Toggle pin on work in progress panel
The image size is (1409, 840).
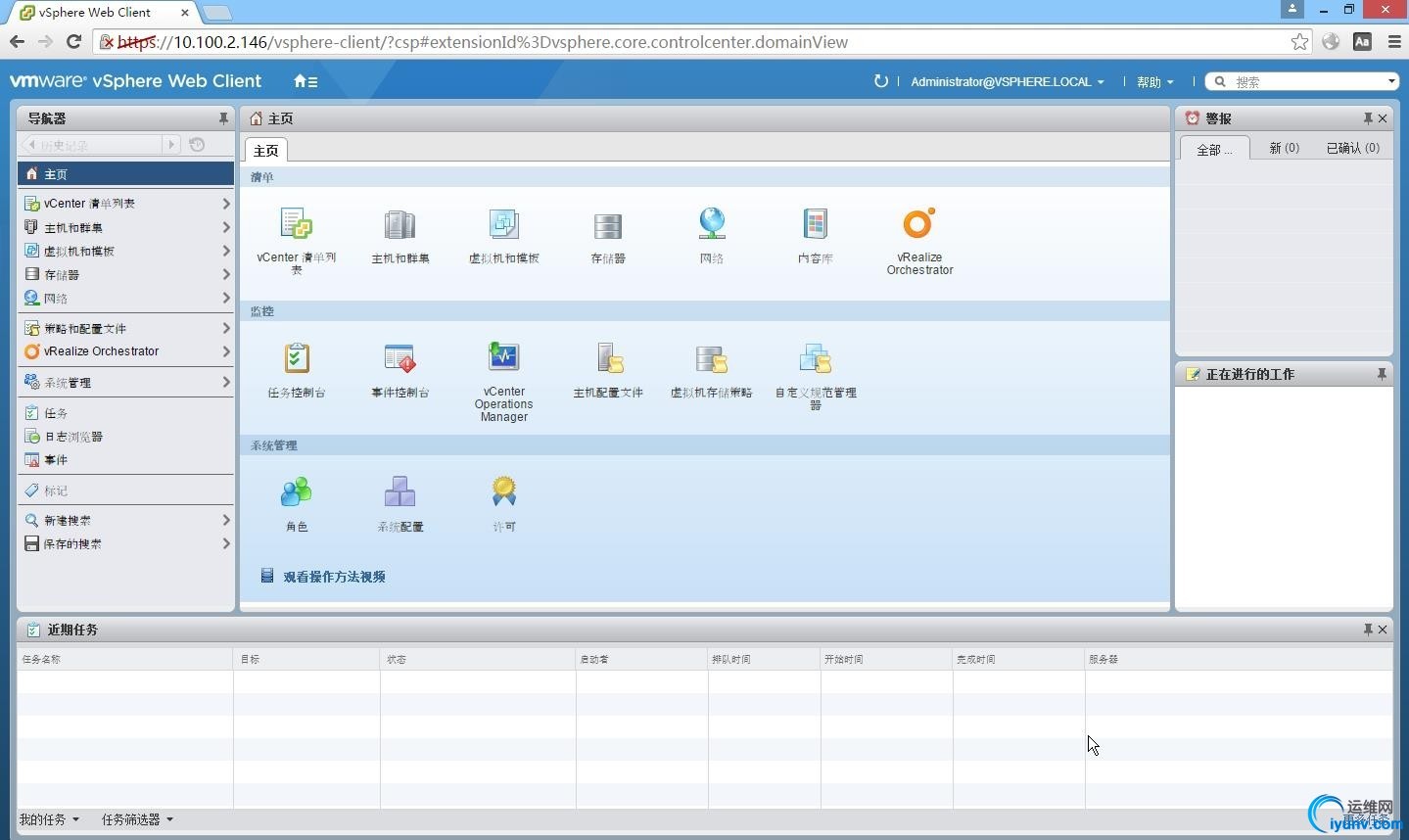pyautogui.click(x=1382, y=374)
